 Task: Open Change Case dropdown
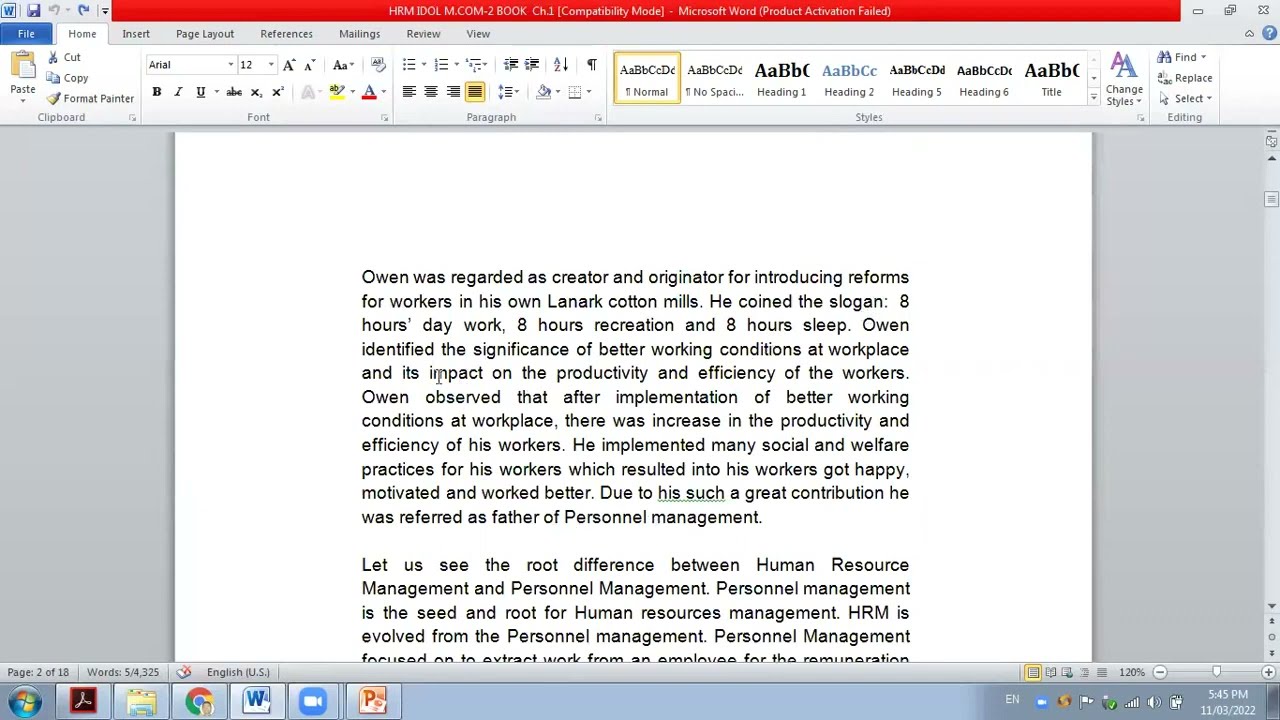pos(343,65)
